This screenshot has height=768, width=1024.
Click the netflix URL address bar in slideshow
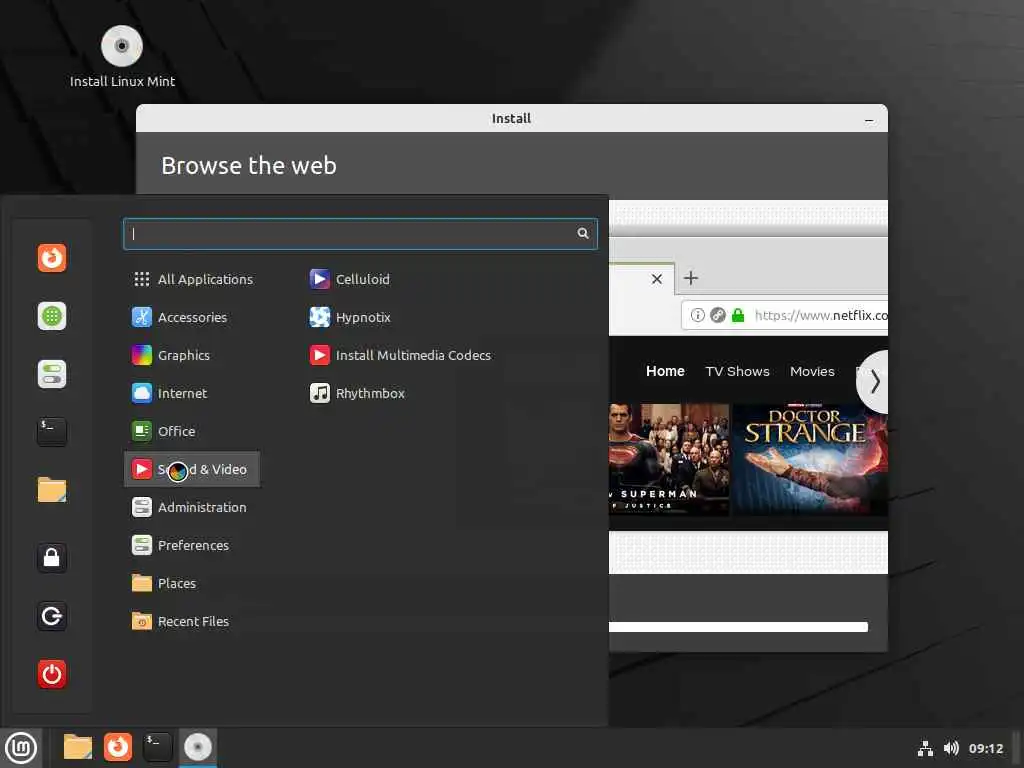point(784,315)
